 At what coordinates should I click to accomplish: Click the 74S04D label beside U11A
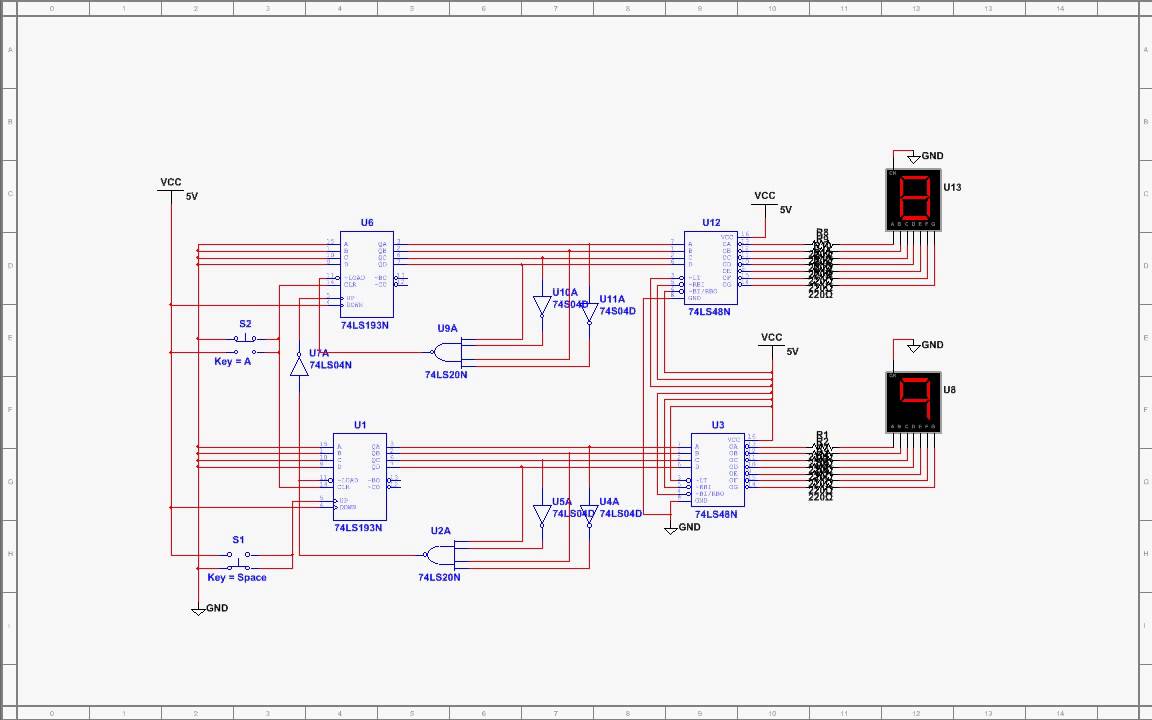pos(618,311)
